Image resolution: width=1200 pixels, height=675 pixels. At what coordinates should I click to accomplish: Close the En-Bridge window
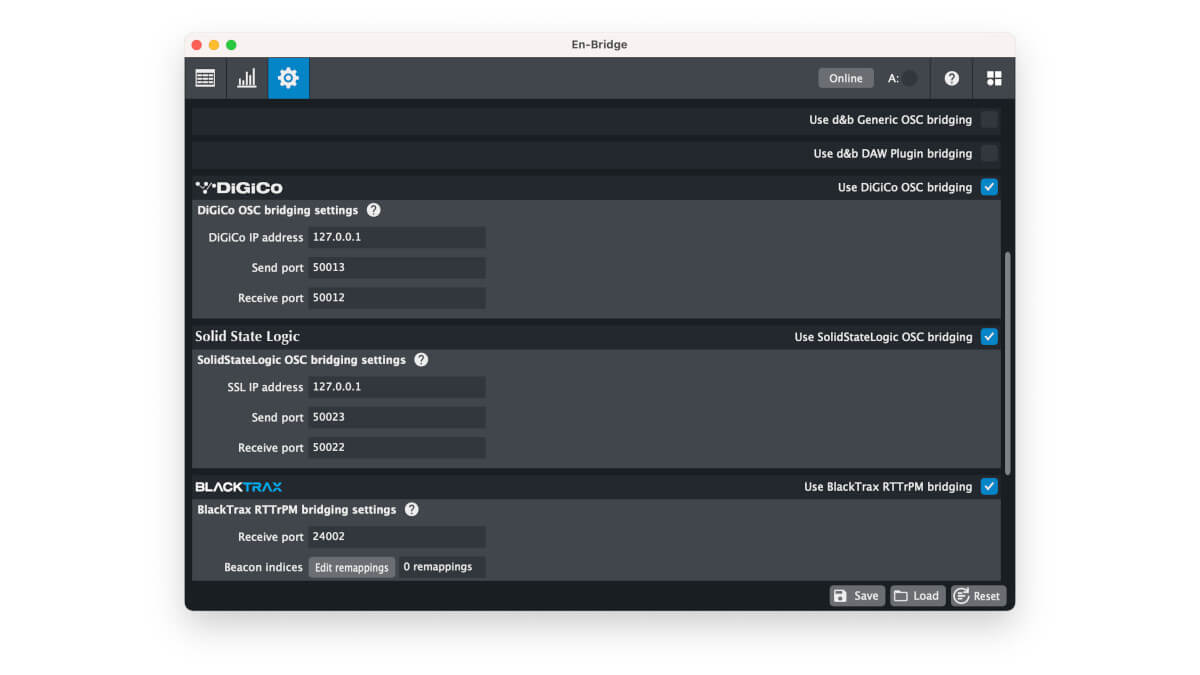pos(197,45)
